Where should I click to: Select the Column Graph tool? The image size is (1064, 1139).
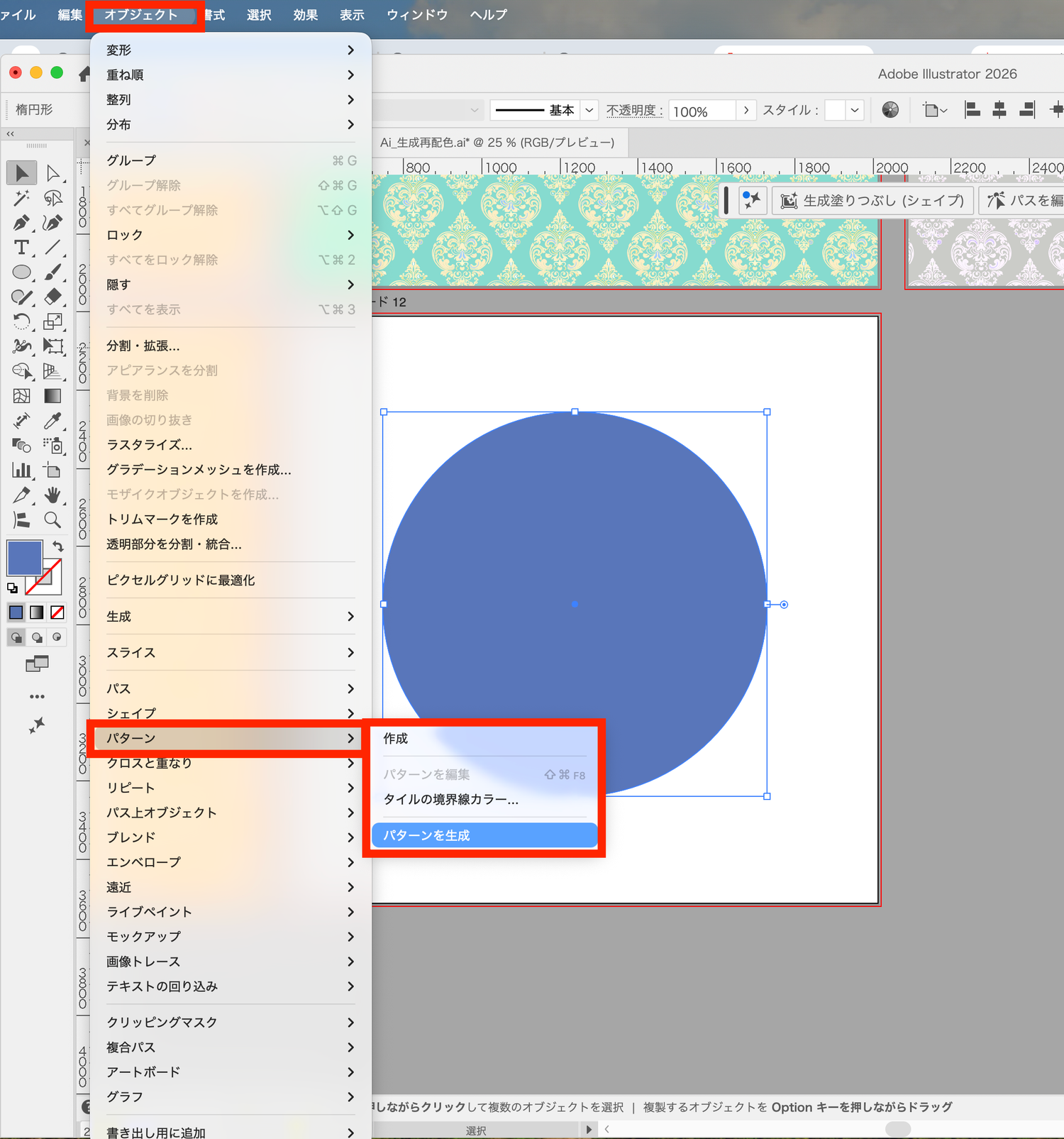(22, 471)
